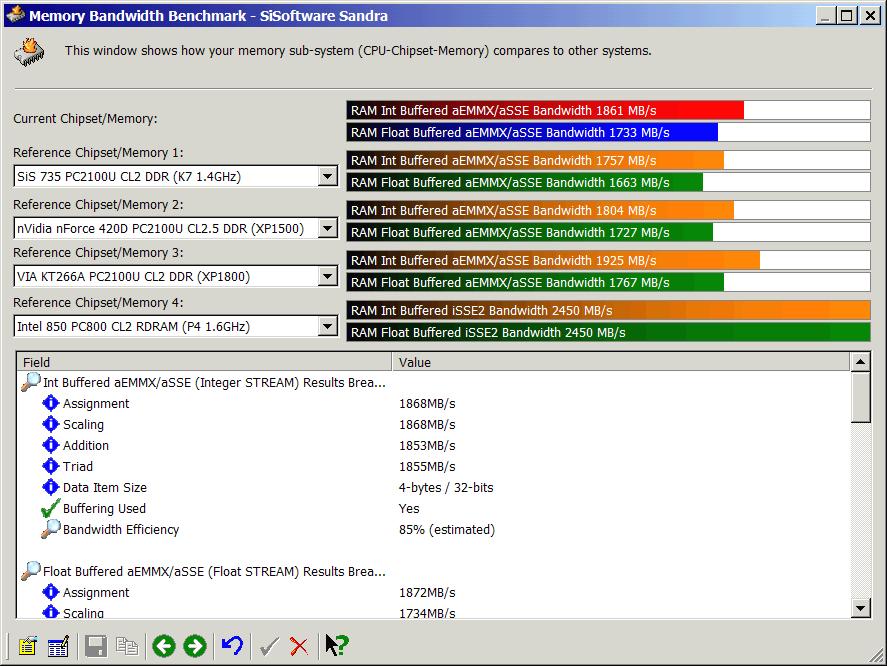887x666 pixels.
Task: Click the 'Reference Chipset/Memory 3:' label
Action: pyautogui.click(x=98, y=252)
